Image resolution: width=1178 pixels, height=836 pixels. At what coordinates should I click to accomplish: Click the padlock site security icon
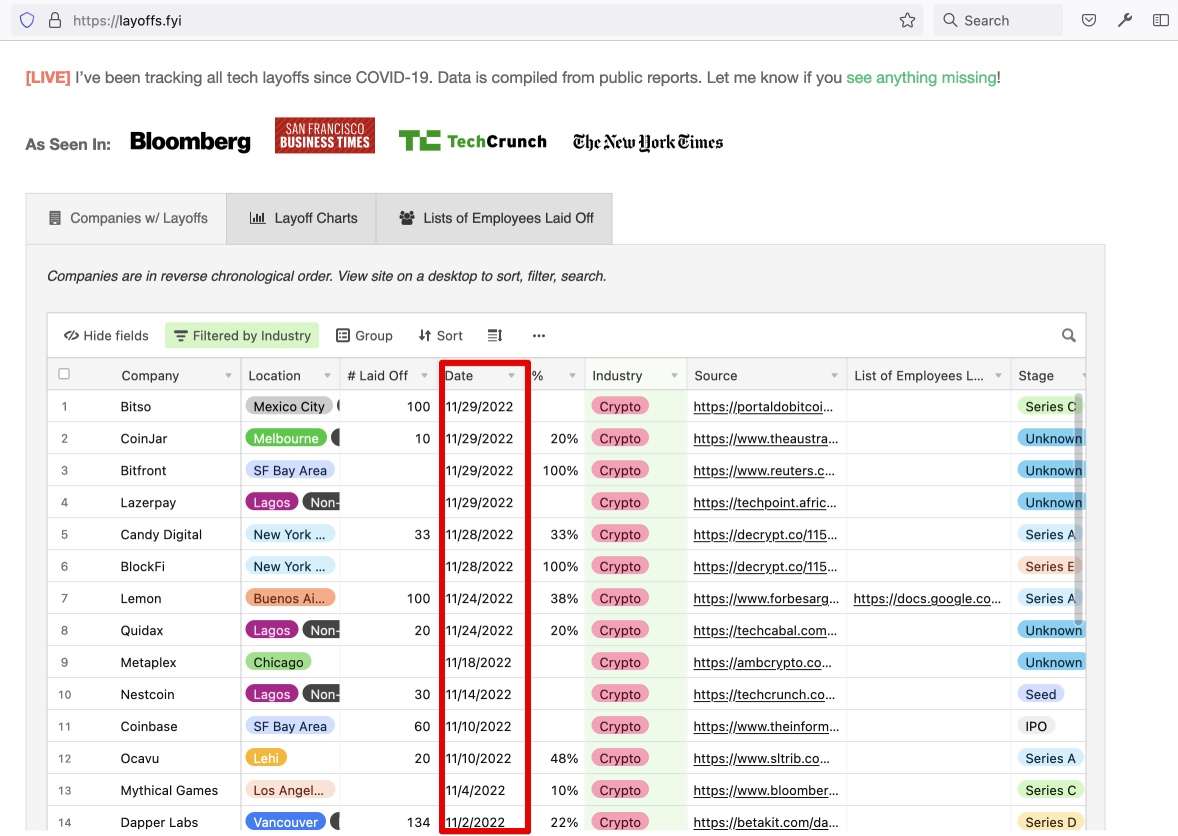tap(55, 20)
